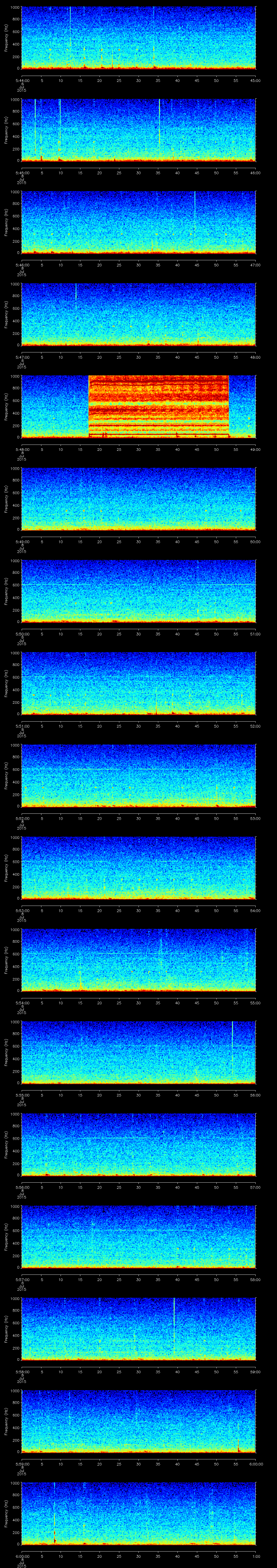Click the spectrogram panel starting at 5:59:00
277x1568 pixels.
tap(138, 1421)
